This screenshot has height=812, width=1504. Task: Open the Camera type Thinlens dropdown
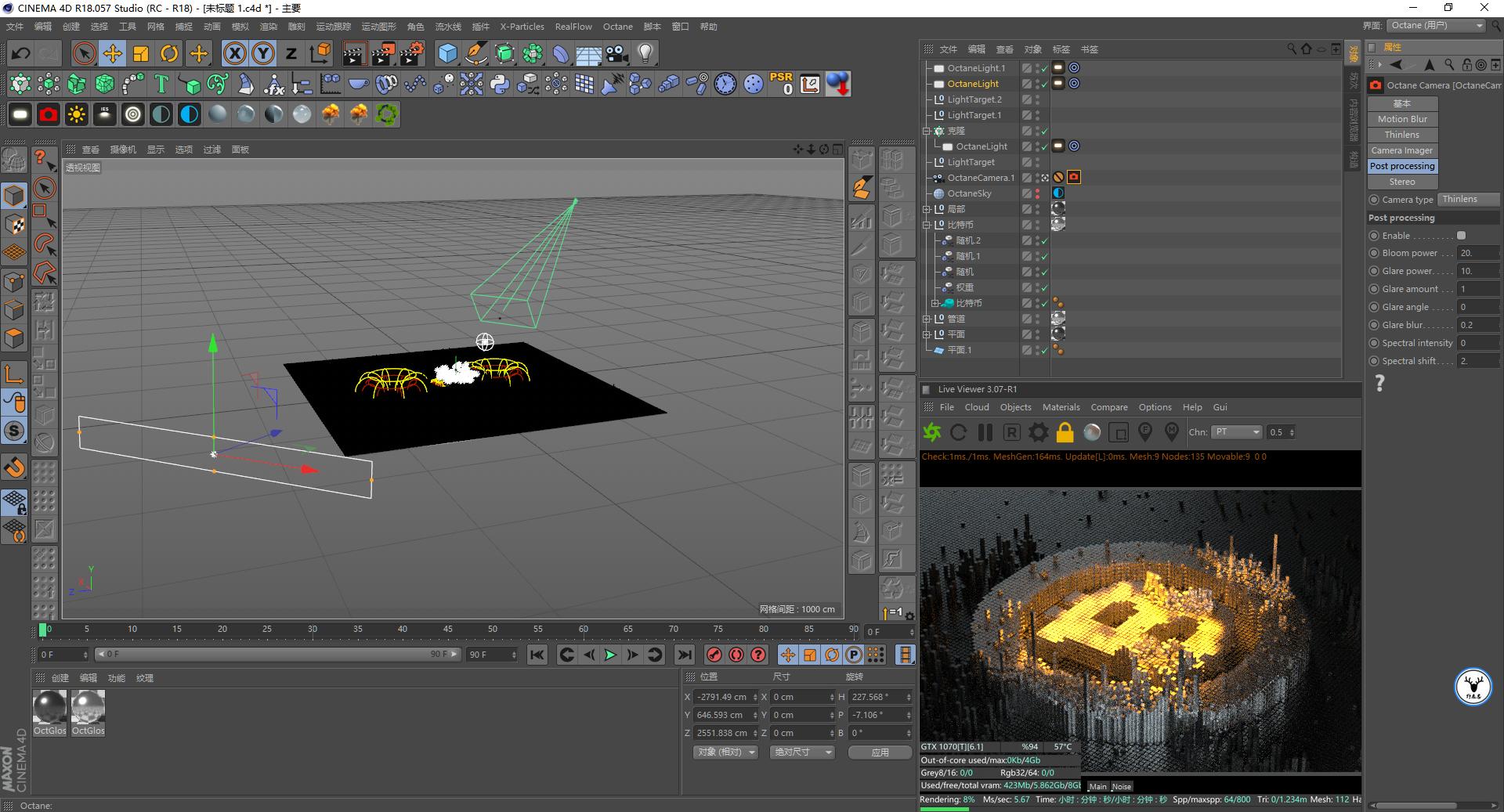[1469, 200]
